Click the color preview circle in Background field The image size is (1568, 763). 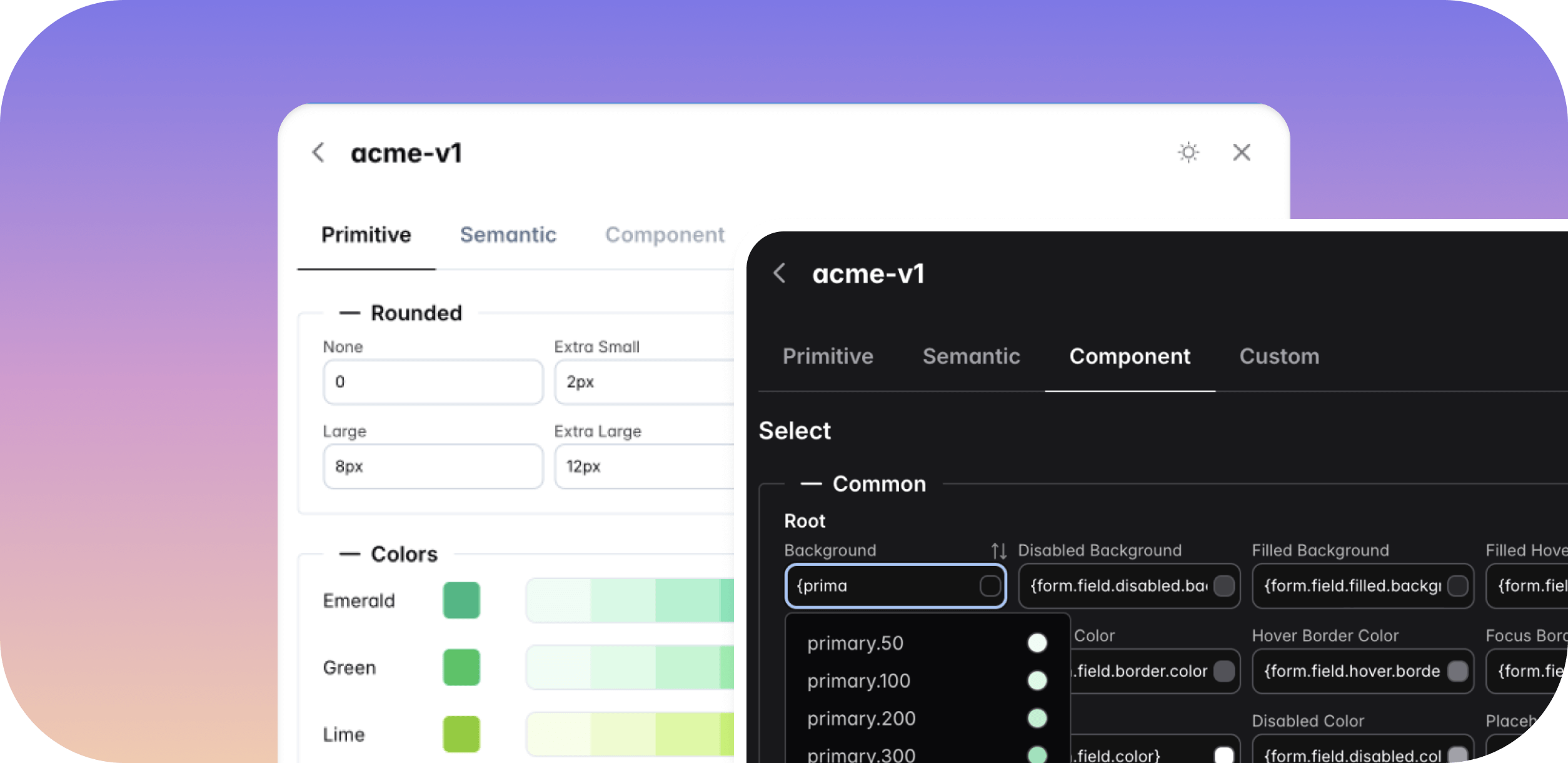coord(990,586)
